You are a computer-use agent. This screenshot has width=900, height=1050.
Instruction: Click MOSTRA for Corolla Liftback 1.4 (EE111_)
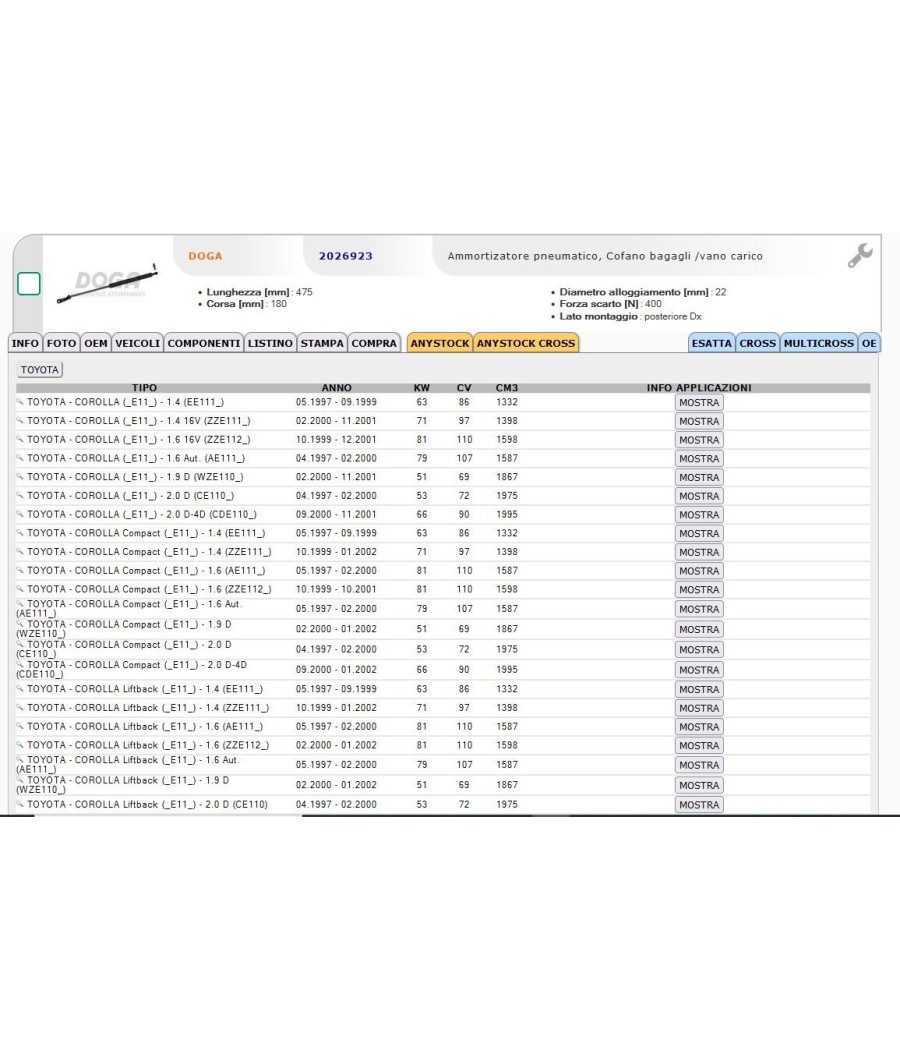tap(699, 689)
